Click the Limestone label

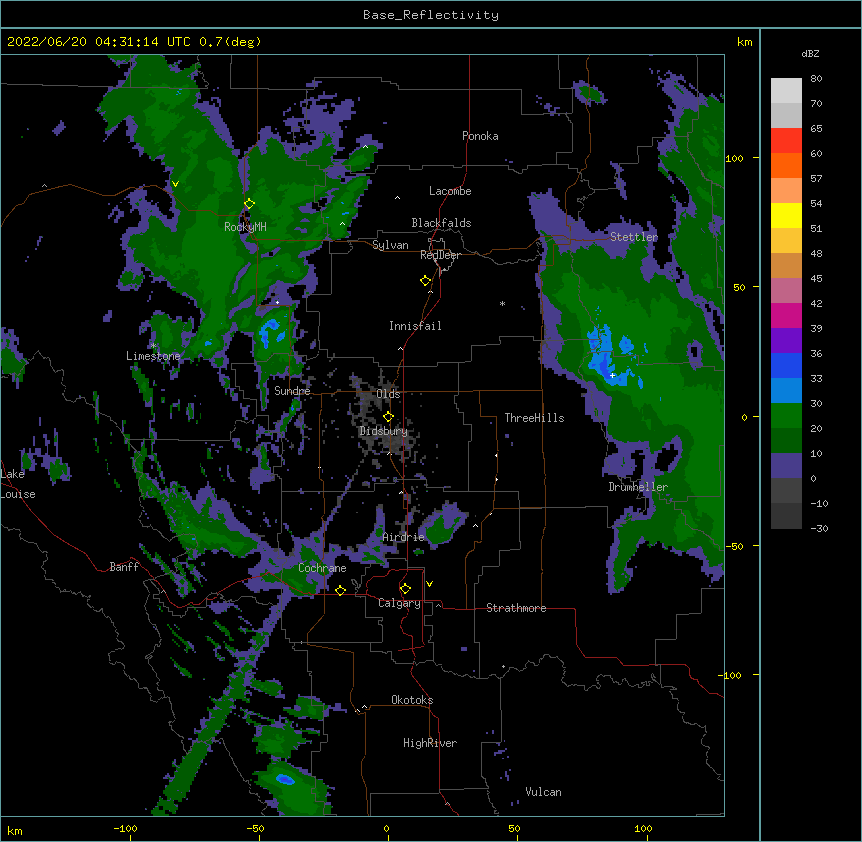tap(153, 356)
